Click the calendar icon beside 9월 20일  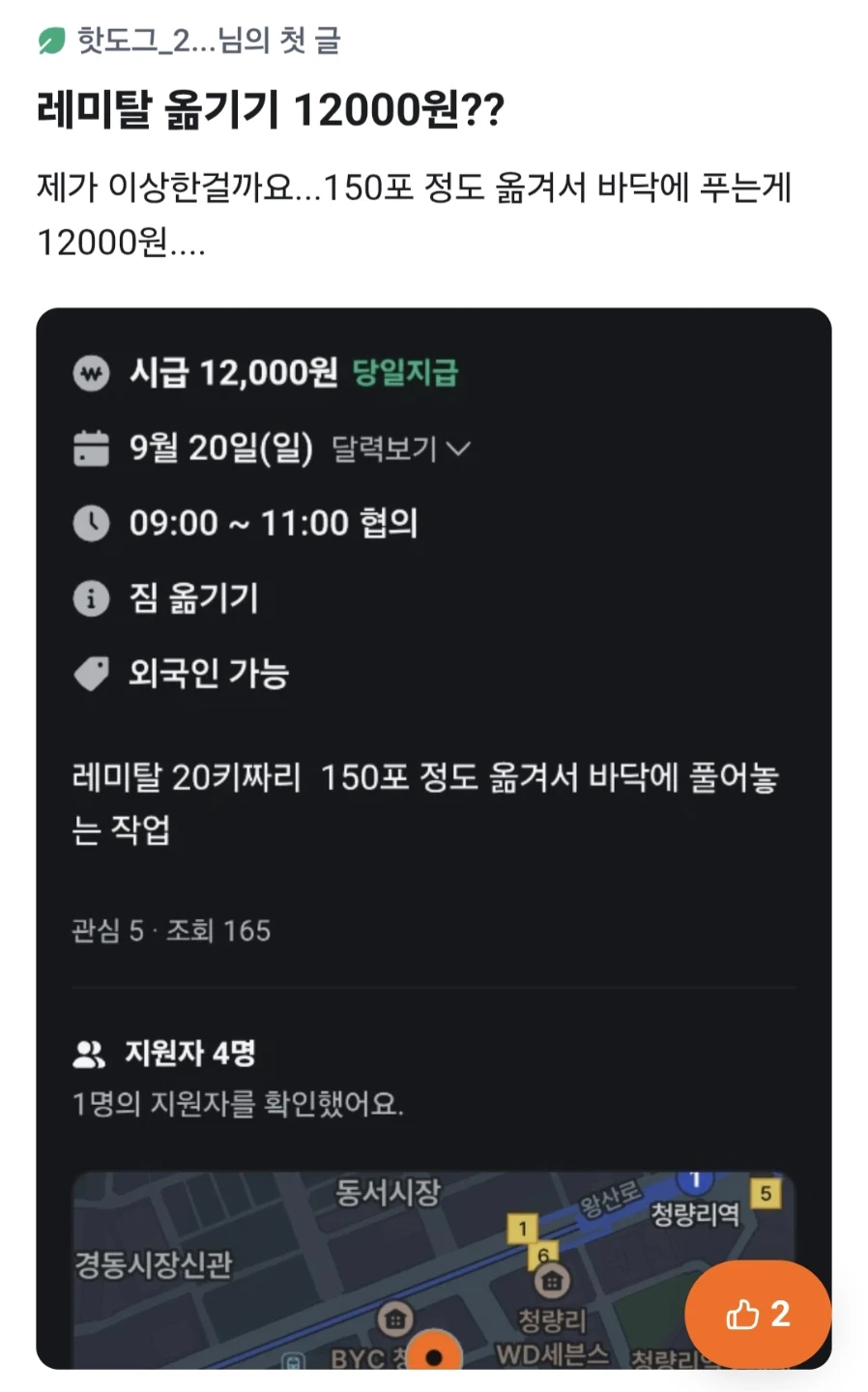coord(92,449)
